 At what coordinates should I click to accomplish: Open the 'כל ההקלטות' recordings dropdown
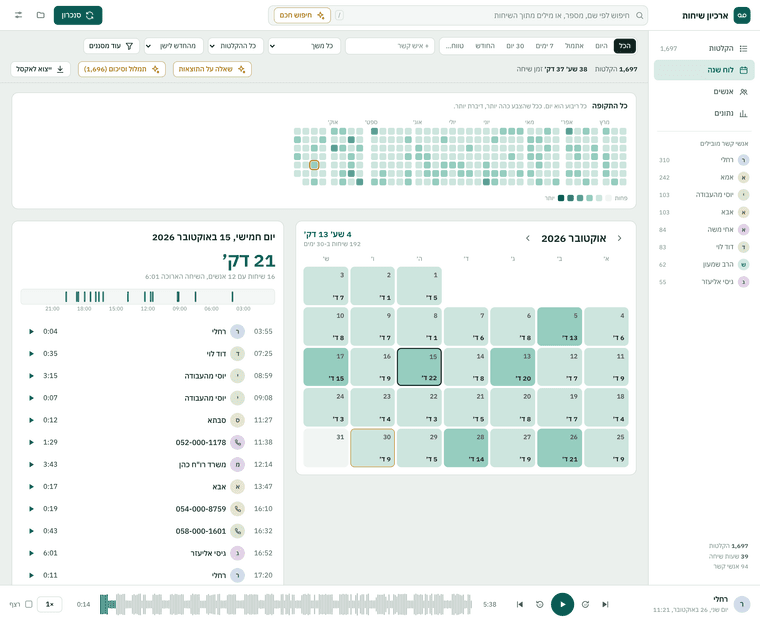tap(236, 46)
